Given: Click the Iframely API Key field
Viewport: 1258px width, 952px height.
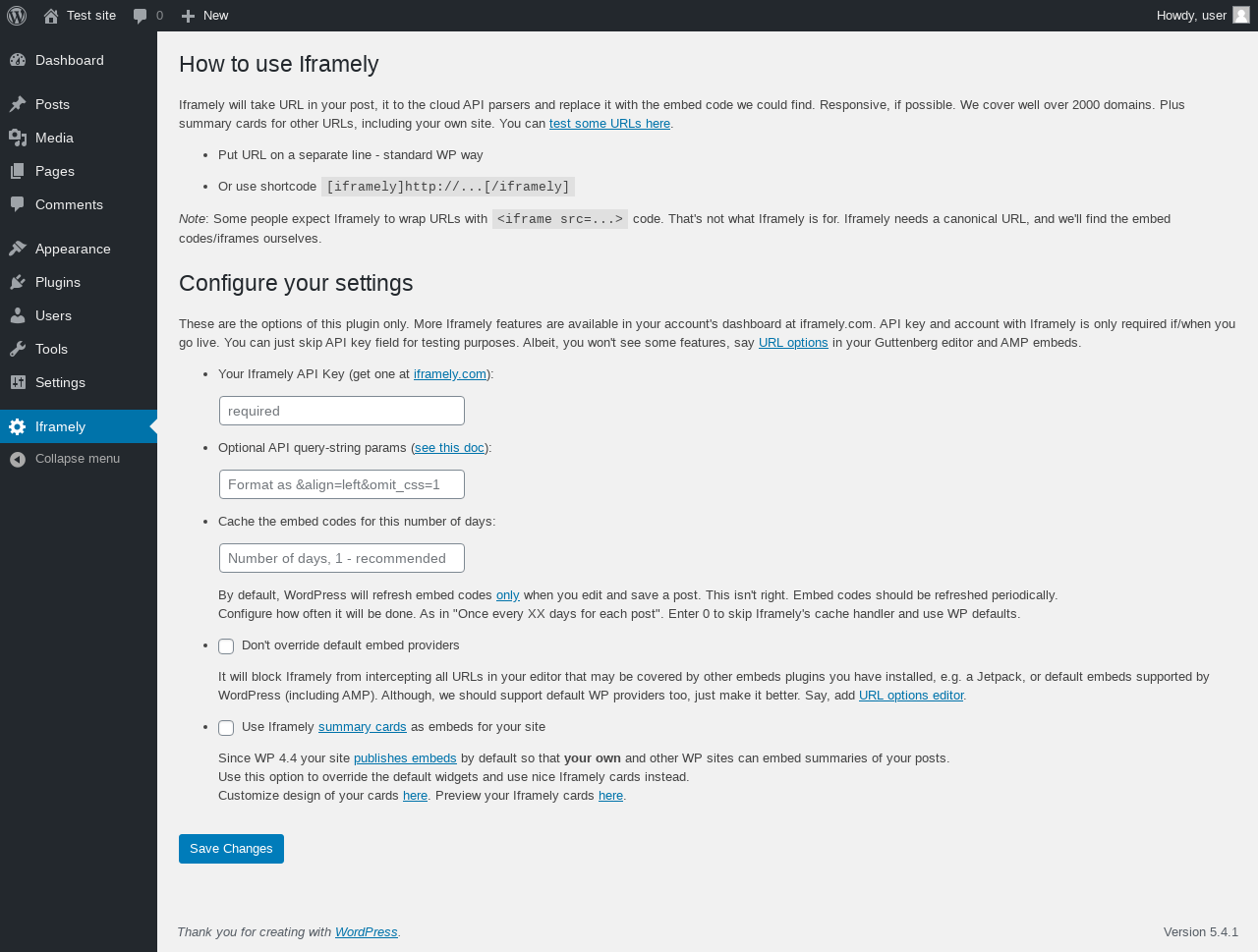Looking at the screenshot, I should 342,411.
